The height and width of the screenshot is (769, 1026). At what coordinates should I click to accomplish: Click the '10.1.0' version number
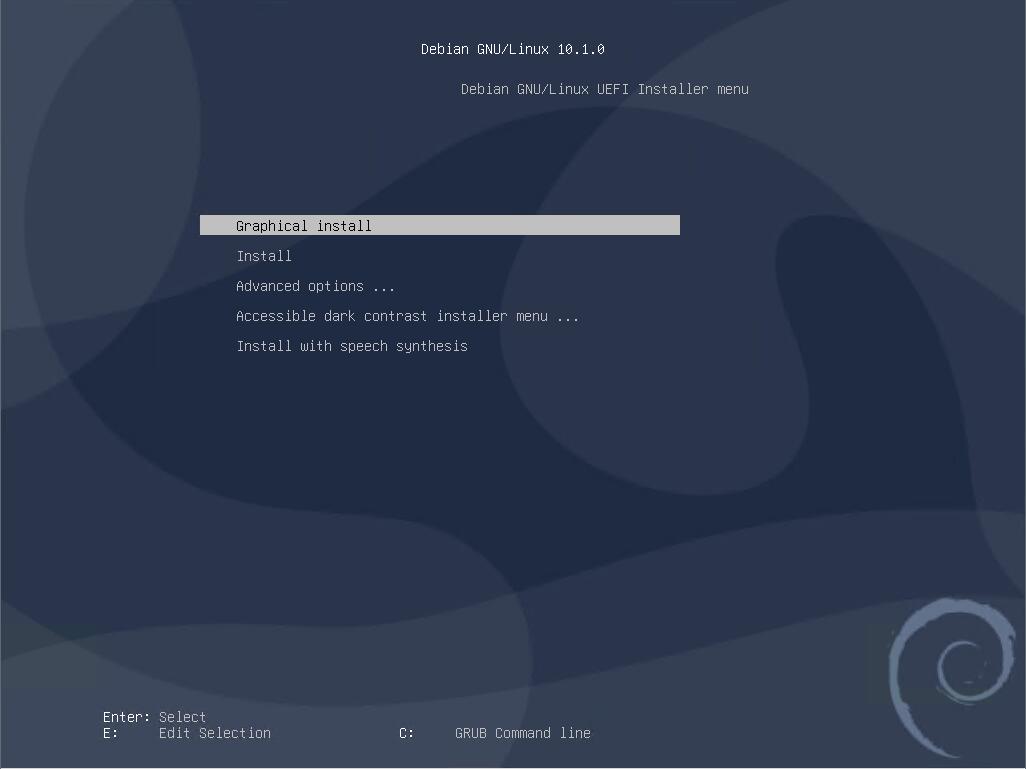click(580, 49)
